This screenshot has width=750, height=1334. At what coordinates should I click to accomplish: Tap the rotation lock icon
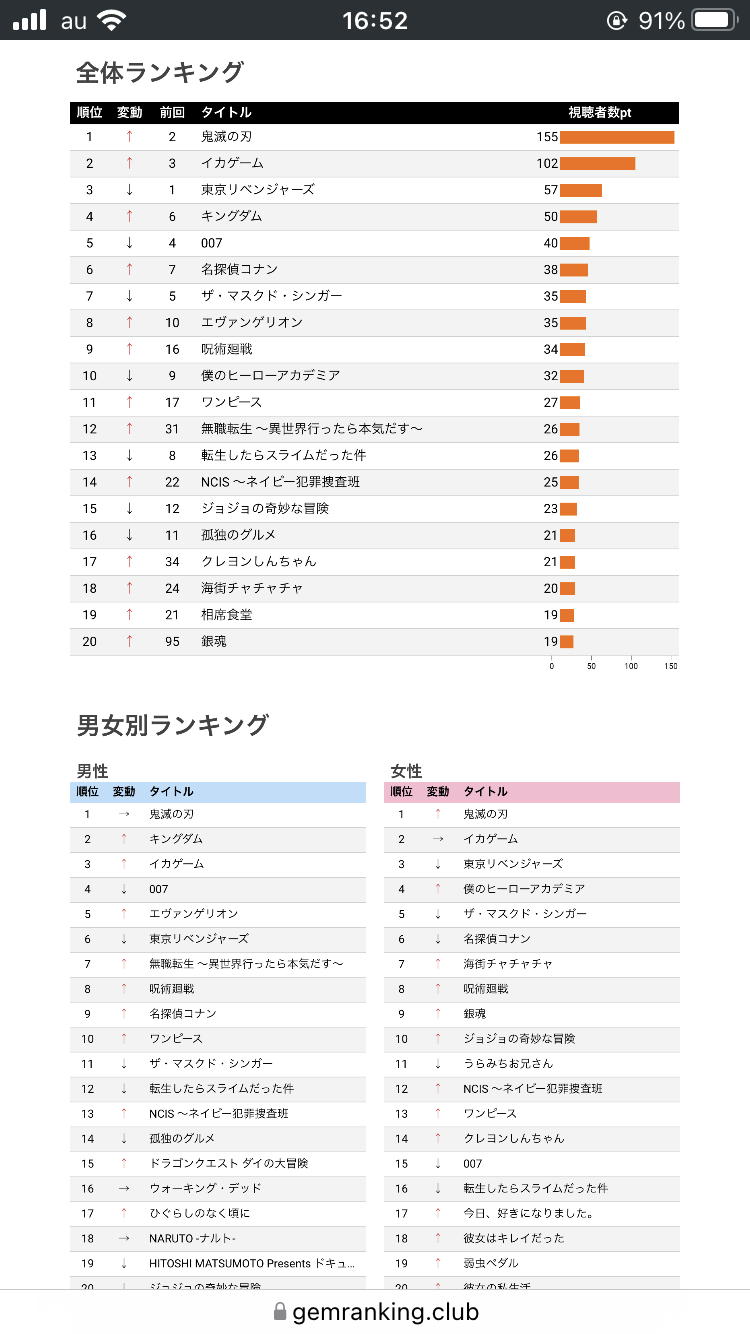click(617, 20)
